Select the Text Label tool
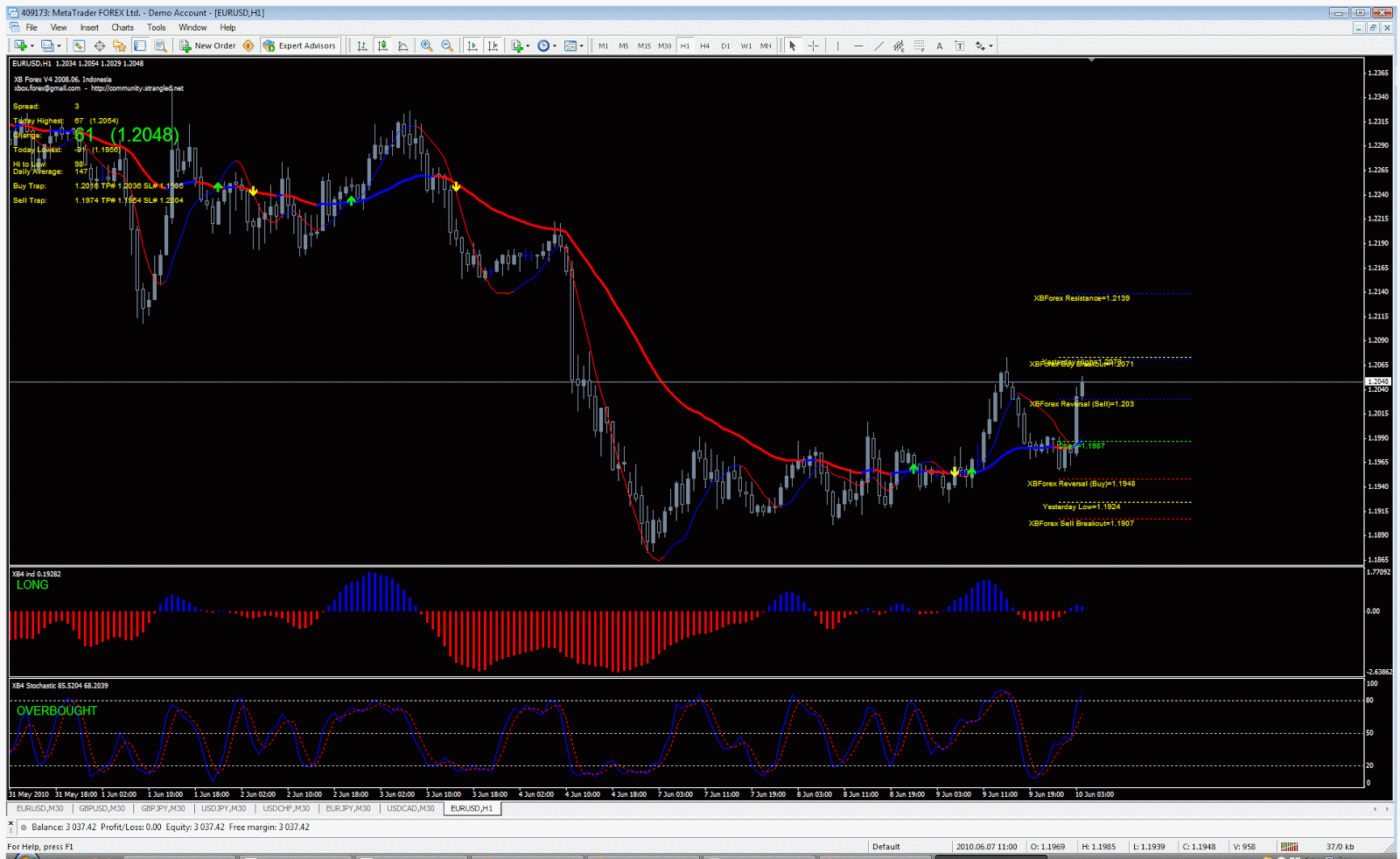The width and height of the screenshot is (1400, 859). click(x=960, y=45)
